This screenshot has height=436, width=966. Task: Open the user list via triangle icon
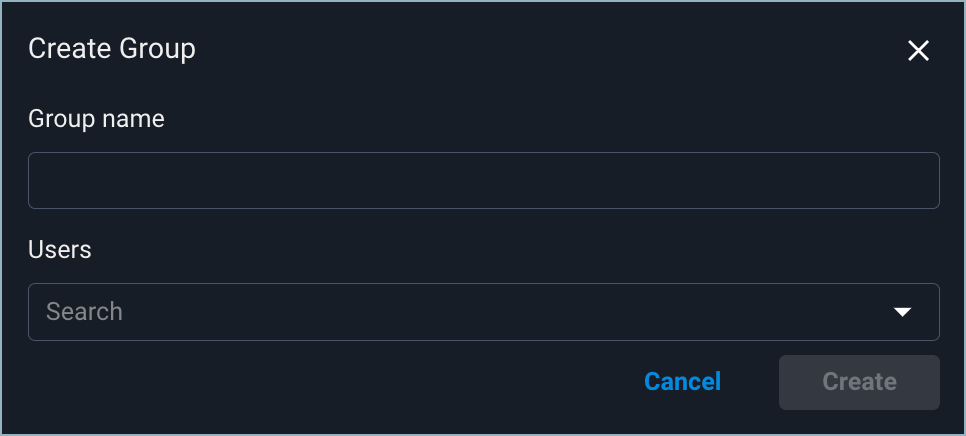[x=902, y=312]
